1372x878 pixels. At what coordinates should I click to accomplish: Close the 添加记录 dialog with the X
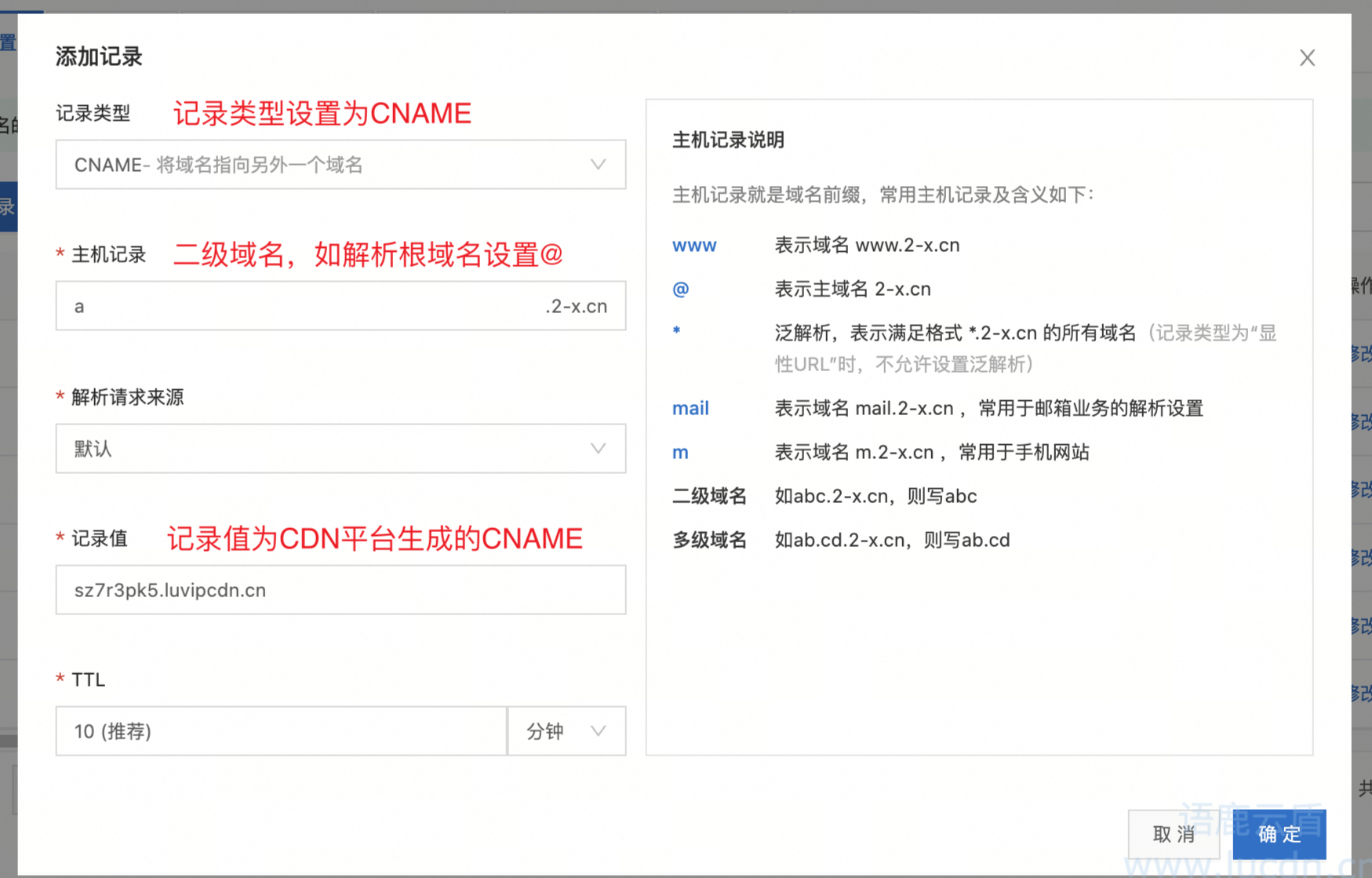pyautogui.click(x=1306, y=58)
